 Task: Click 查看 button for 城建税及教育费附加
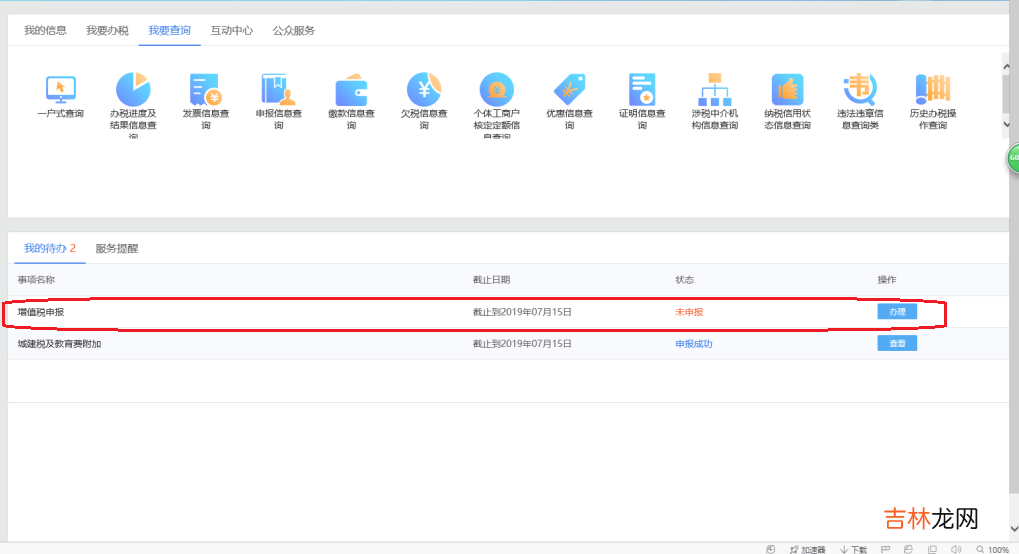(x=896, y=344)
